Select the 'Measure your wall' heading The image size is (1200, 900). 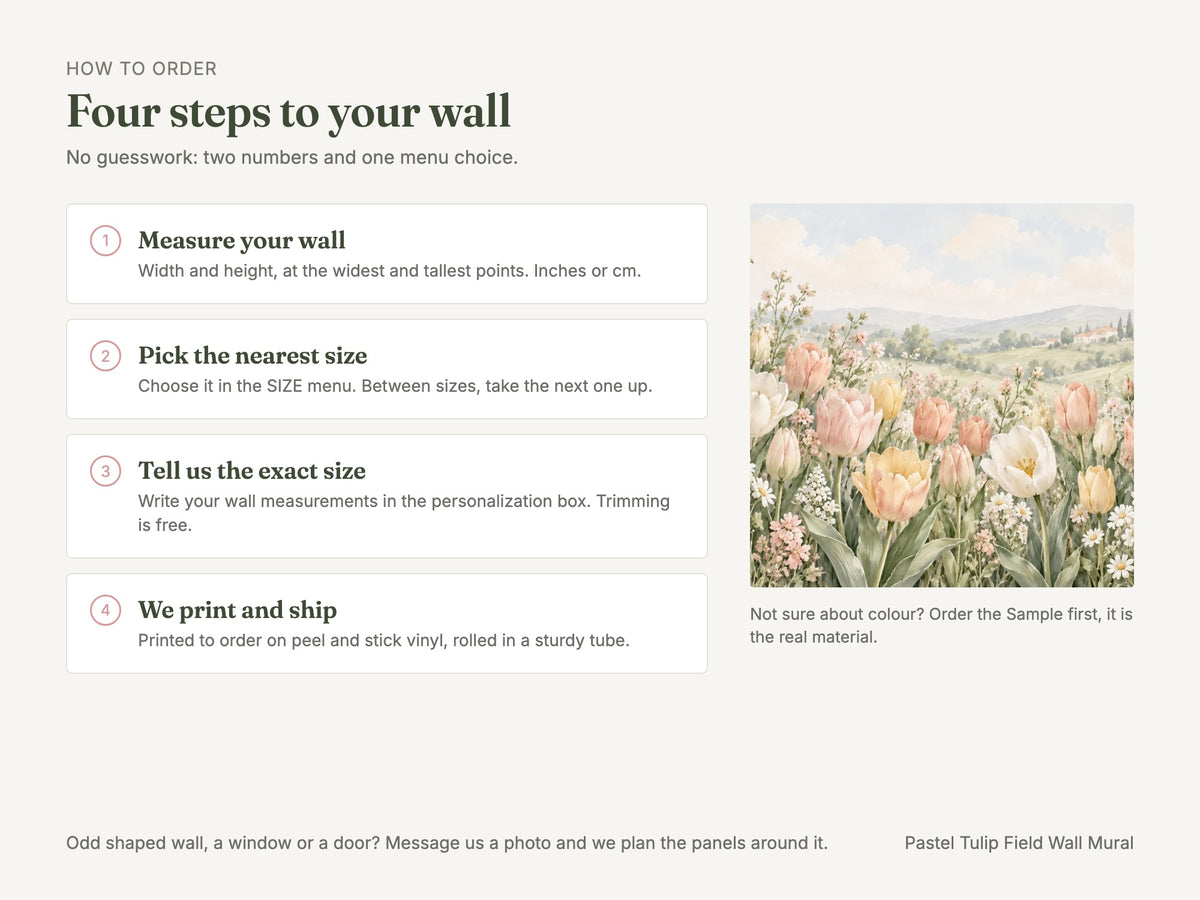(242, 241)
